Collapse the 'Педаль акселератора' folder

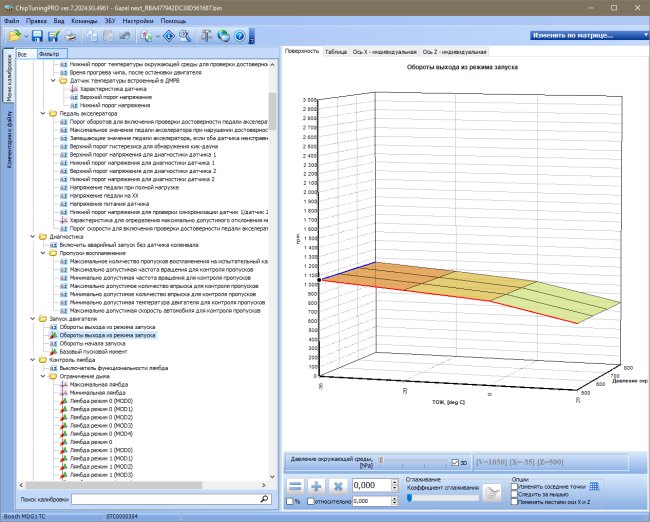point(43,113)
